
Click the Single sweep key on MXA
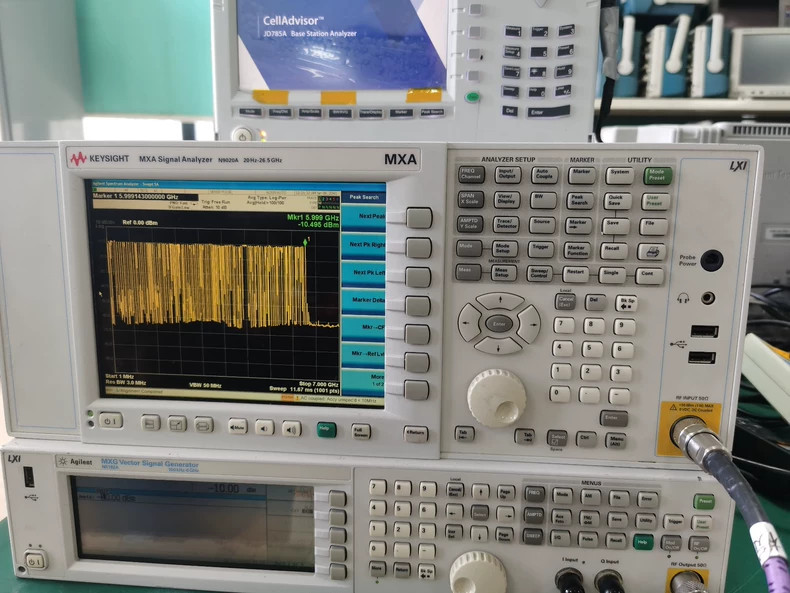[x=612, y=275]
